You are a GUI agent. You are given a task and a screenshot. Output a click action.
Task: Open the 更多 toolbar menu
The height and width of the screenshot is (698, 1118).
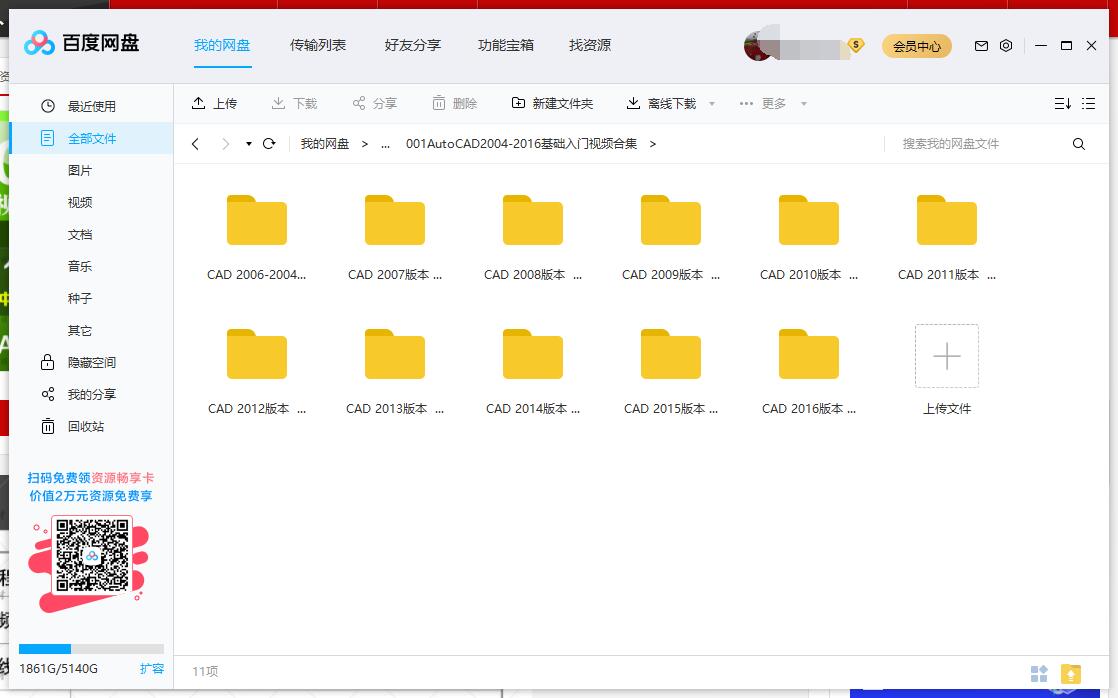point(762,104)
